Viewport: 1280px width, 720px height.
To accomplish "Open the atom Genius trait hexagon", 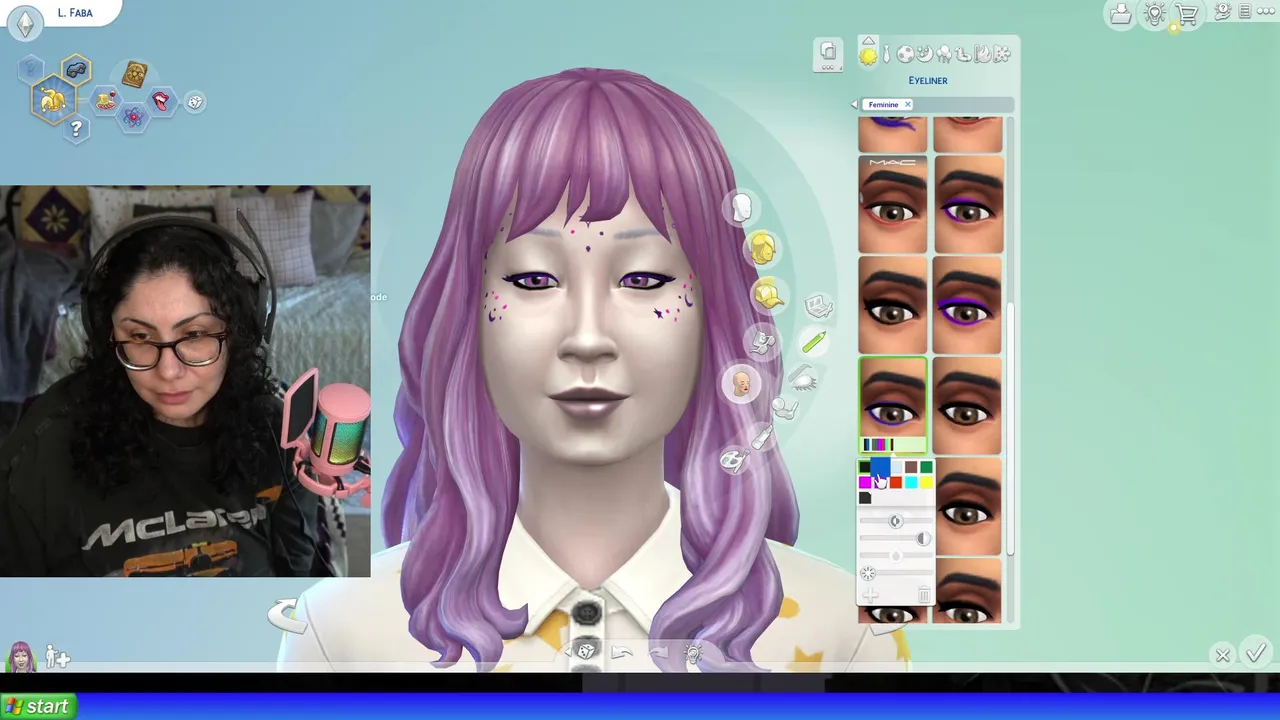I will pos(132,117).
